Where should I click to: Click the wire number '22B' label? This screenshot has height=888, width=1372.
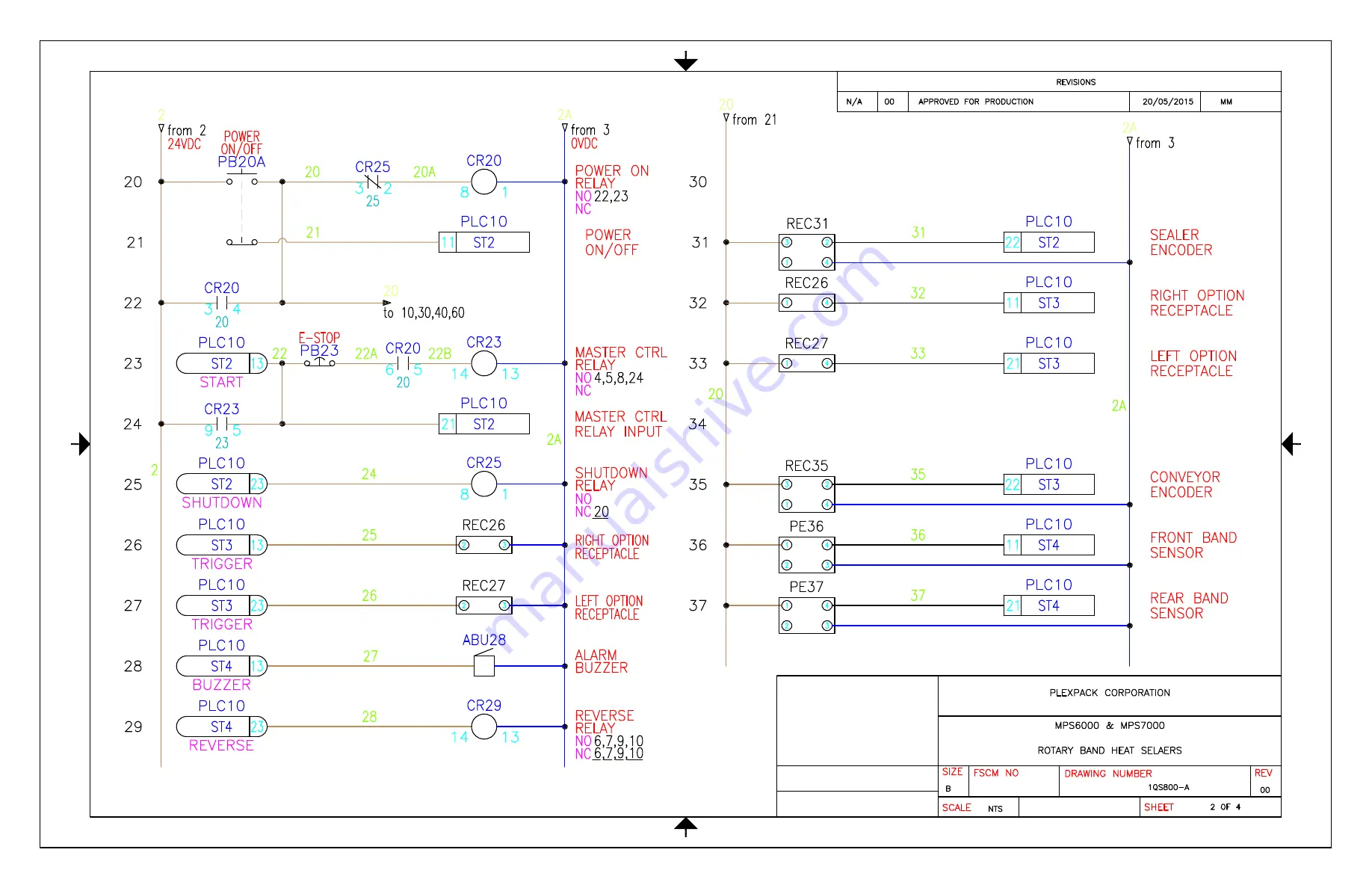pyautogui.click(x=439, y=354)
